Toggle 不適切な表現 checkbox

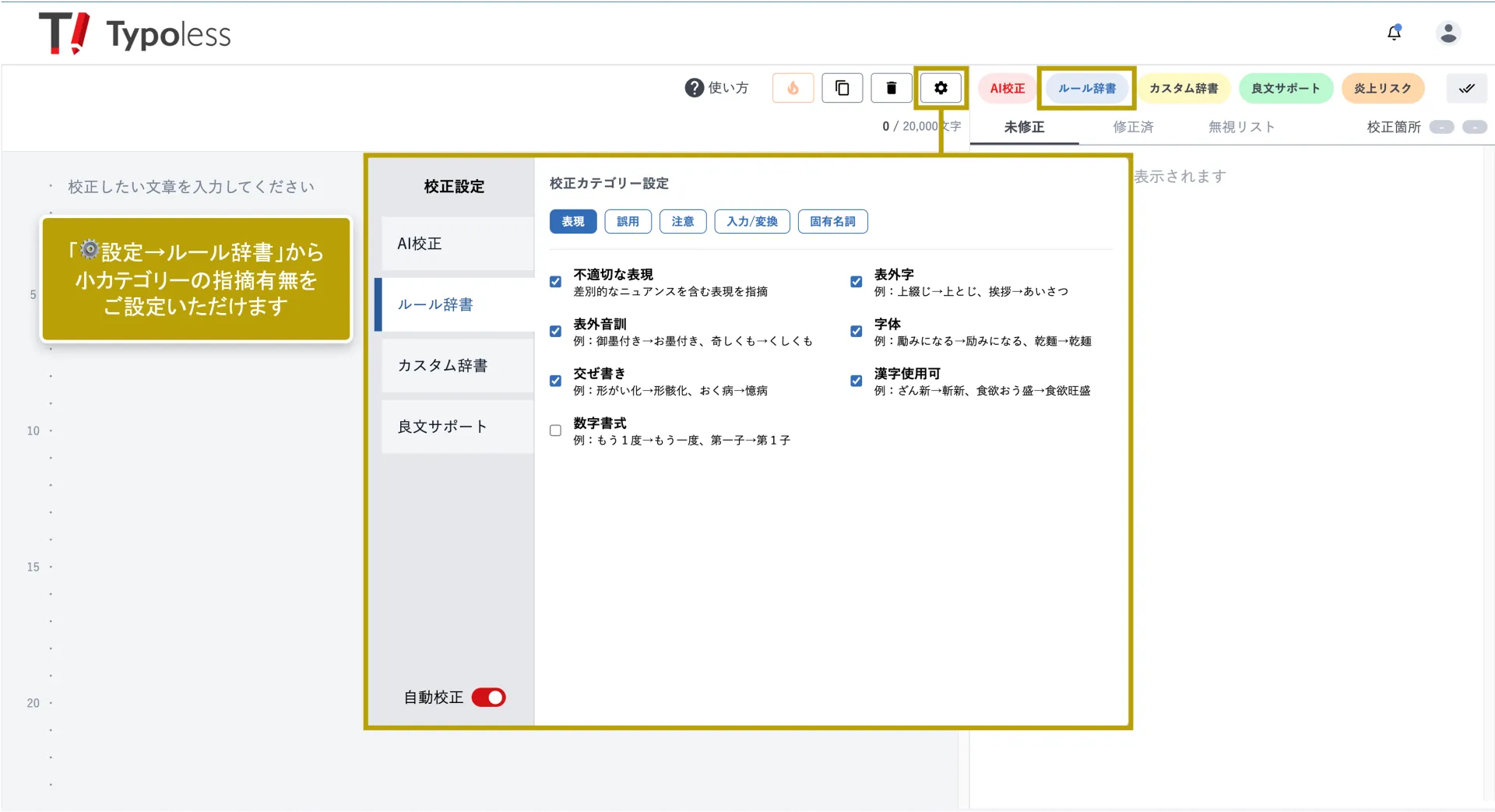point(555,282)
